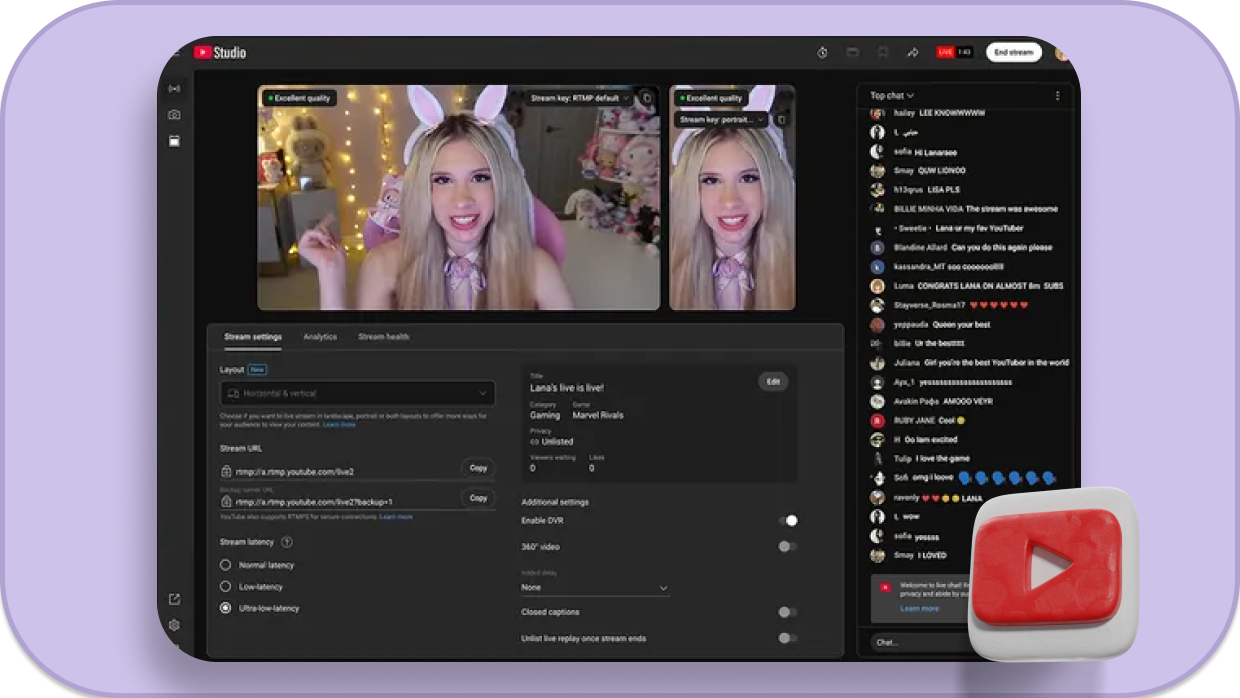Enable the Closed captions switch

[788, 612]
